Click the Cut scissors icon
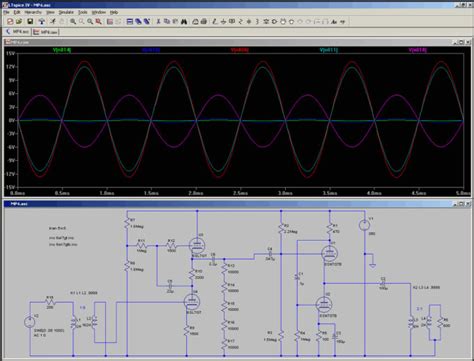Screen dimensions: 474x361 pyautogui.click(x=158, y=22)
